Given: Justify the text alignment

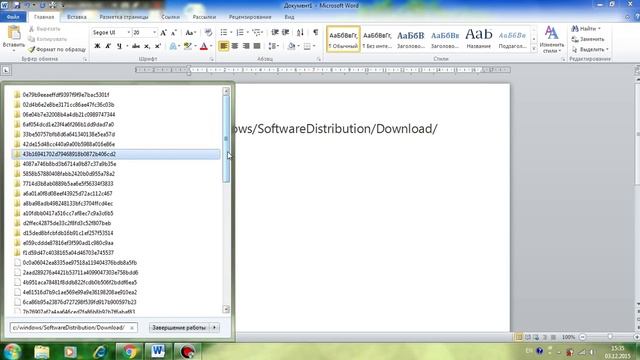Looking at the screenshot, I should [257, 46].
